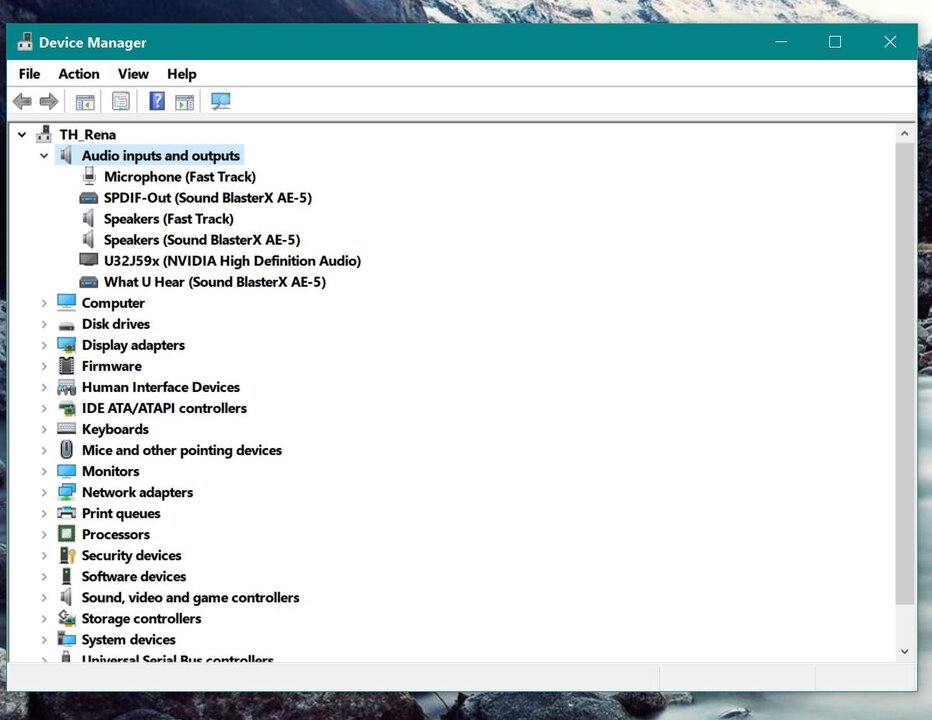Click the Device Manager title bar icon
The width and height of the screenshot is (932, 720).
coord(24,42)
